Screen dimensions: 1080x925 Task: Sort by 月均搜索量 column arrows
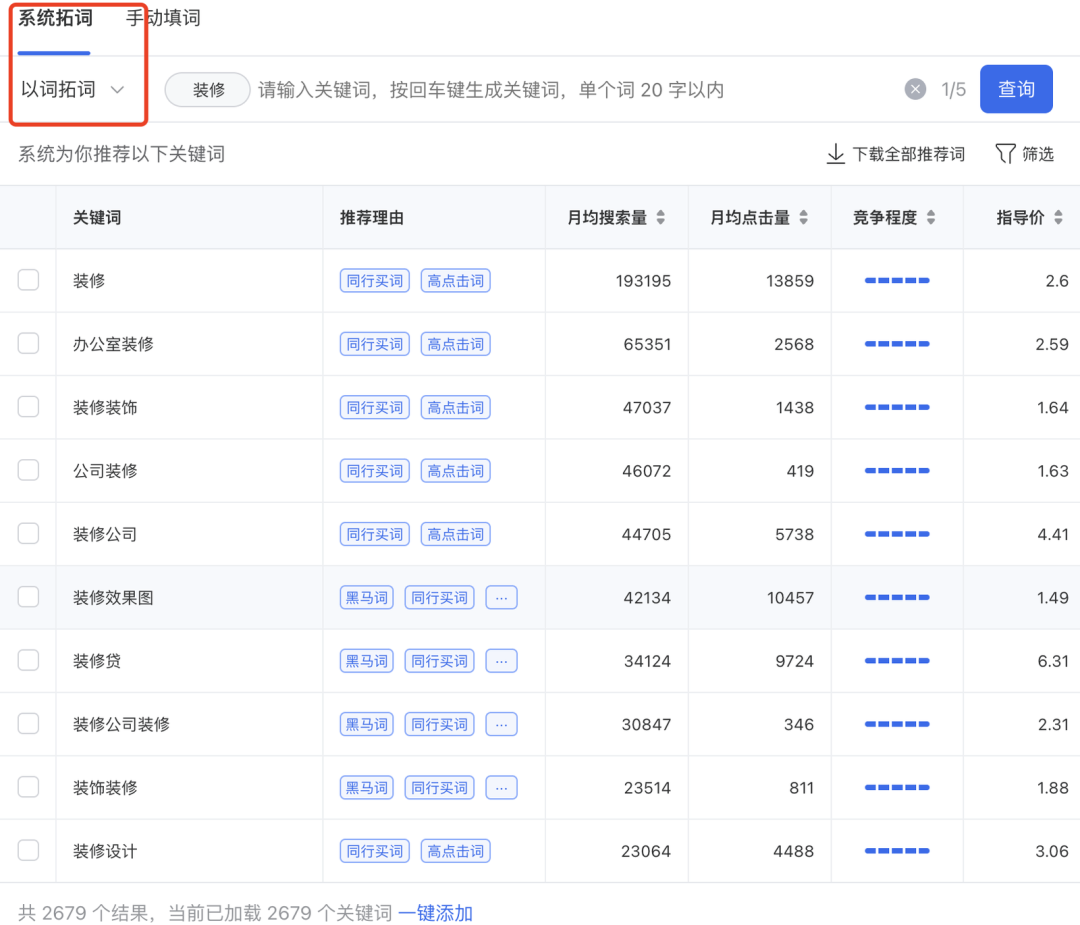pyautogui.click(x=661, y=218)
